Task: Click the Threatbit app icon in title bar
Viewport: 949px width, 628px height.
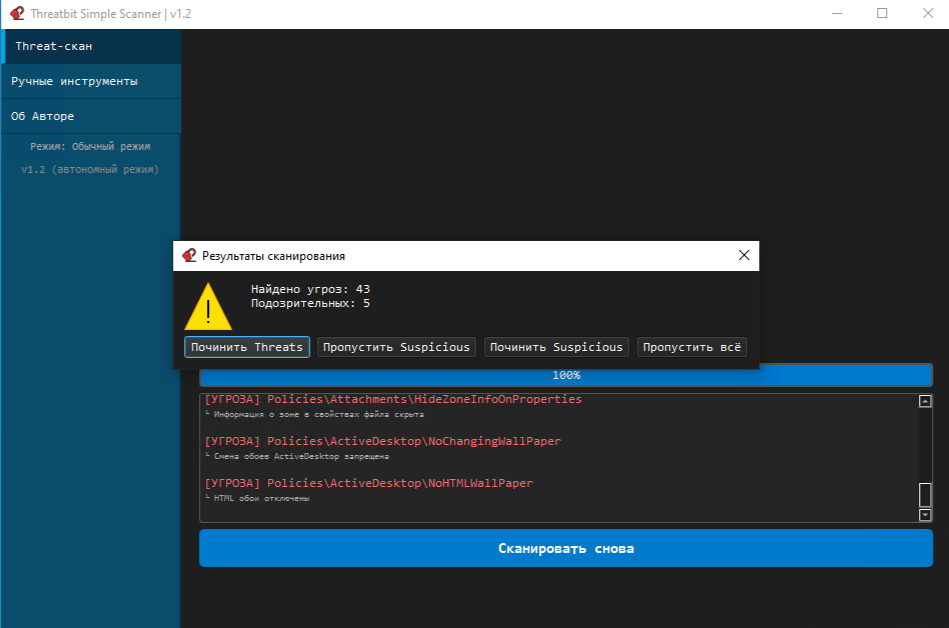Action: pyautogui.click(x=18, y=13)
